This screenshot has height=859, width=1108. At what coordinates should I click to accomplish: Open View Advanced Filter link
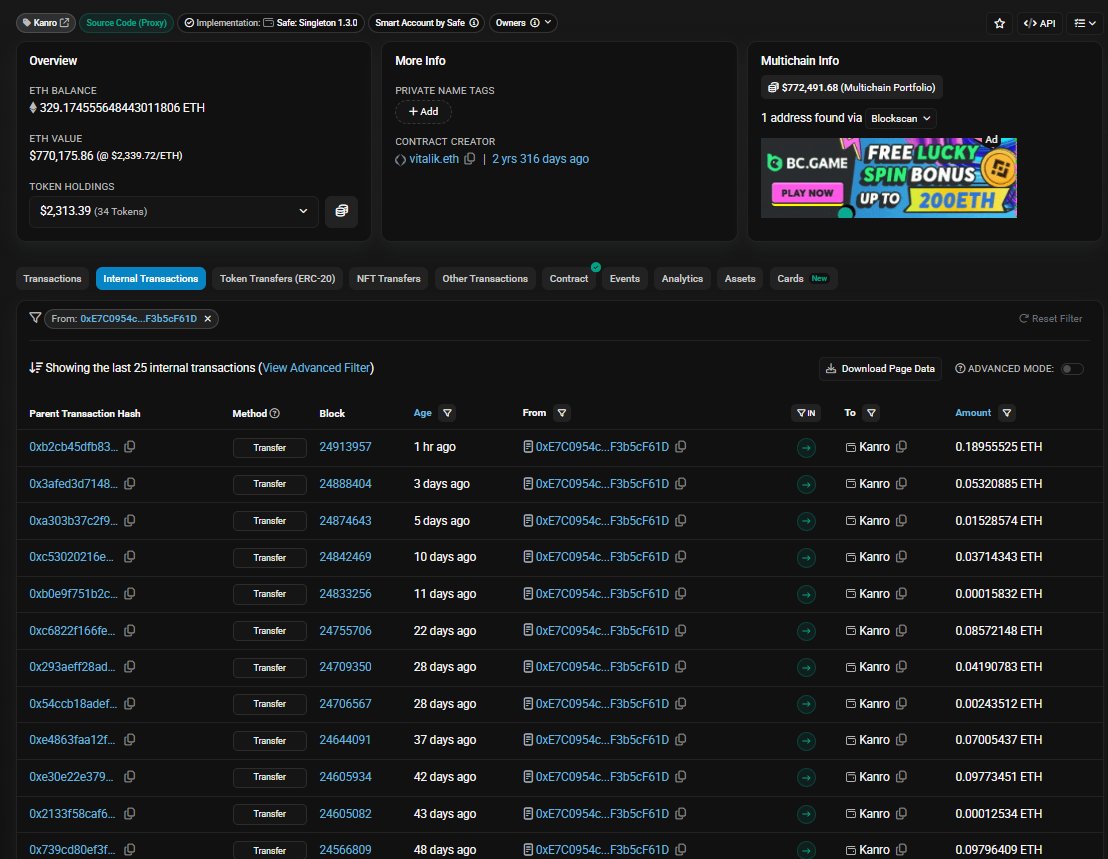[316, 368]
